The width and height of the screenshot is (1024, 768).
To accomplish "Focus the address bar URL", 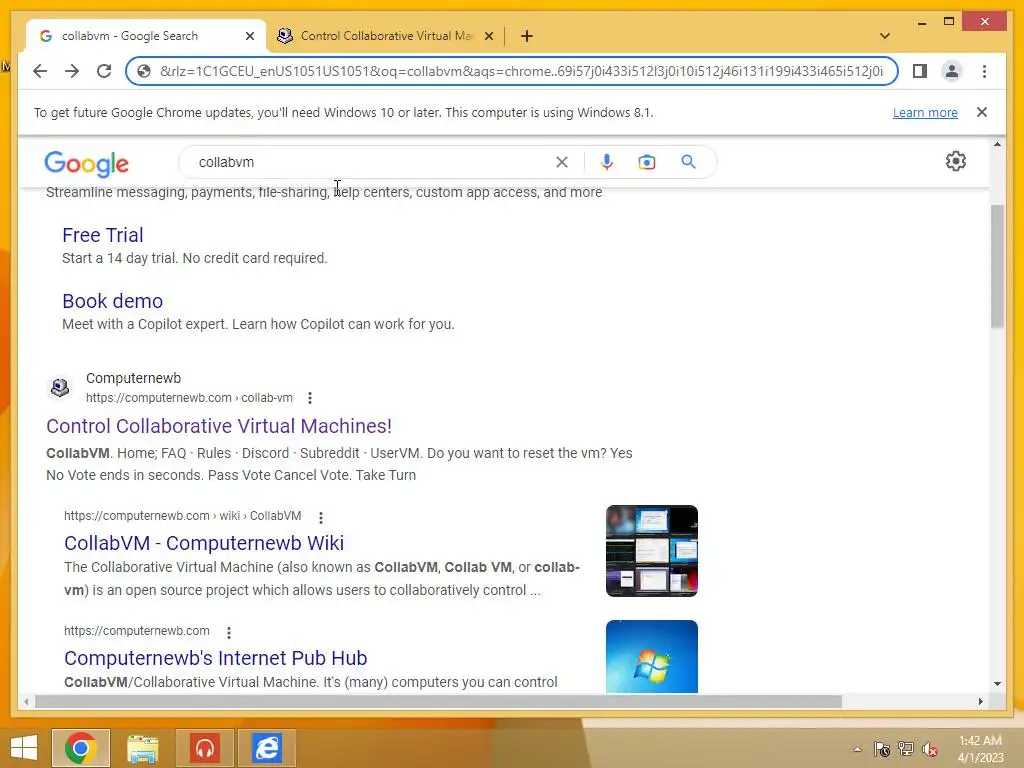I will click(x=521, y=71).
